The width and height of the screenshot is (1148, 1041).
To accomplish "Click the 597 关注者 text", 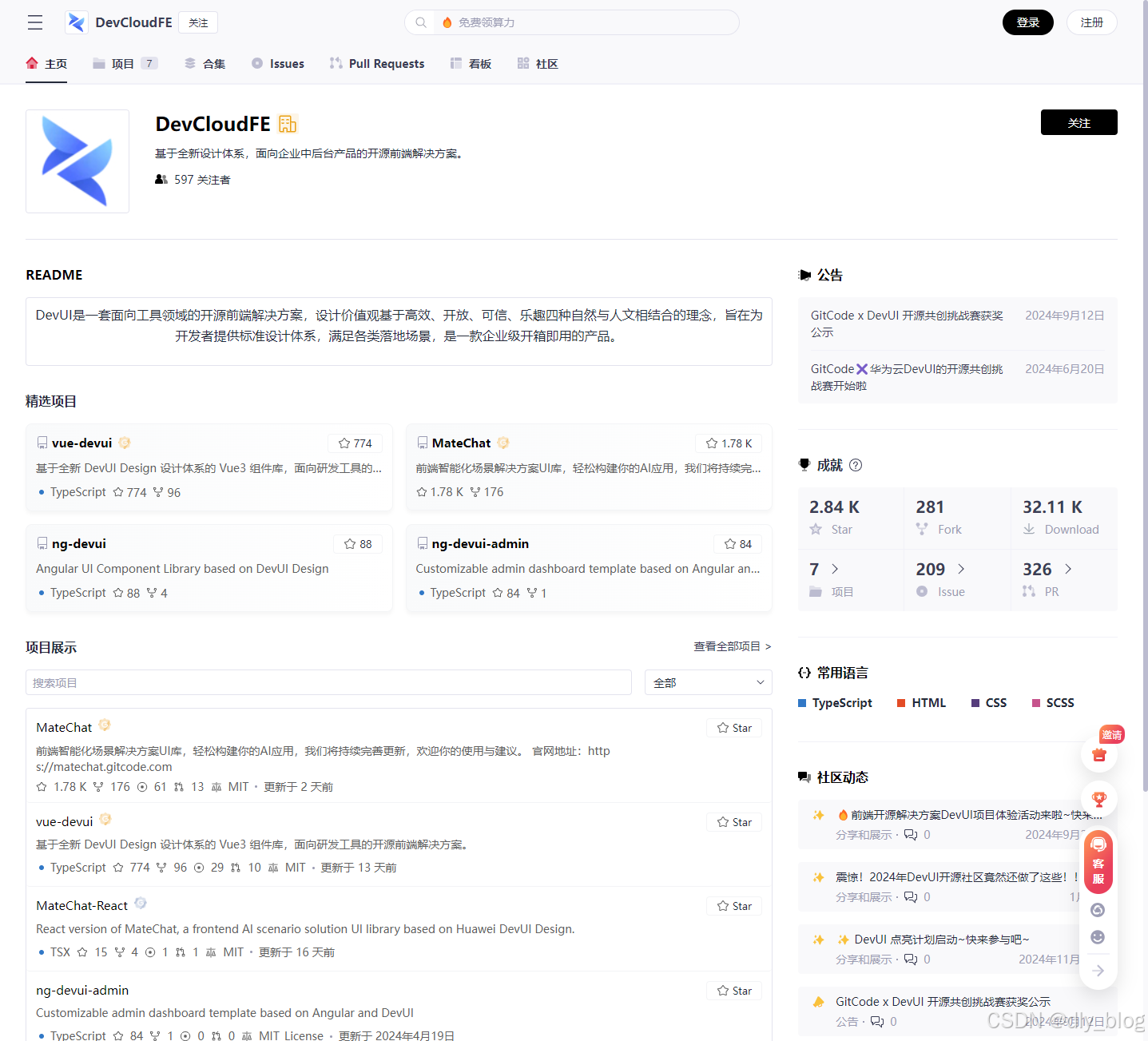I will (202, 180).
